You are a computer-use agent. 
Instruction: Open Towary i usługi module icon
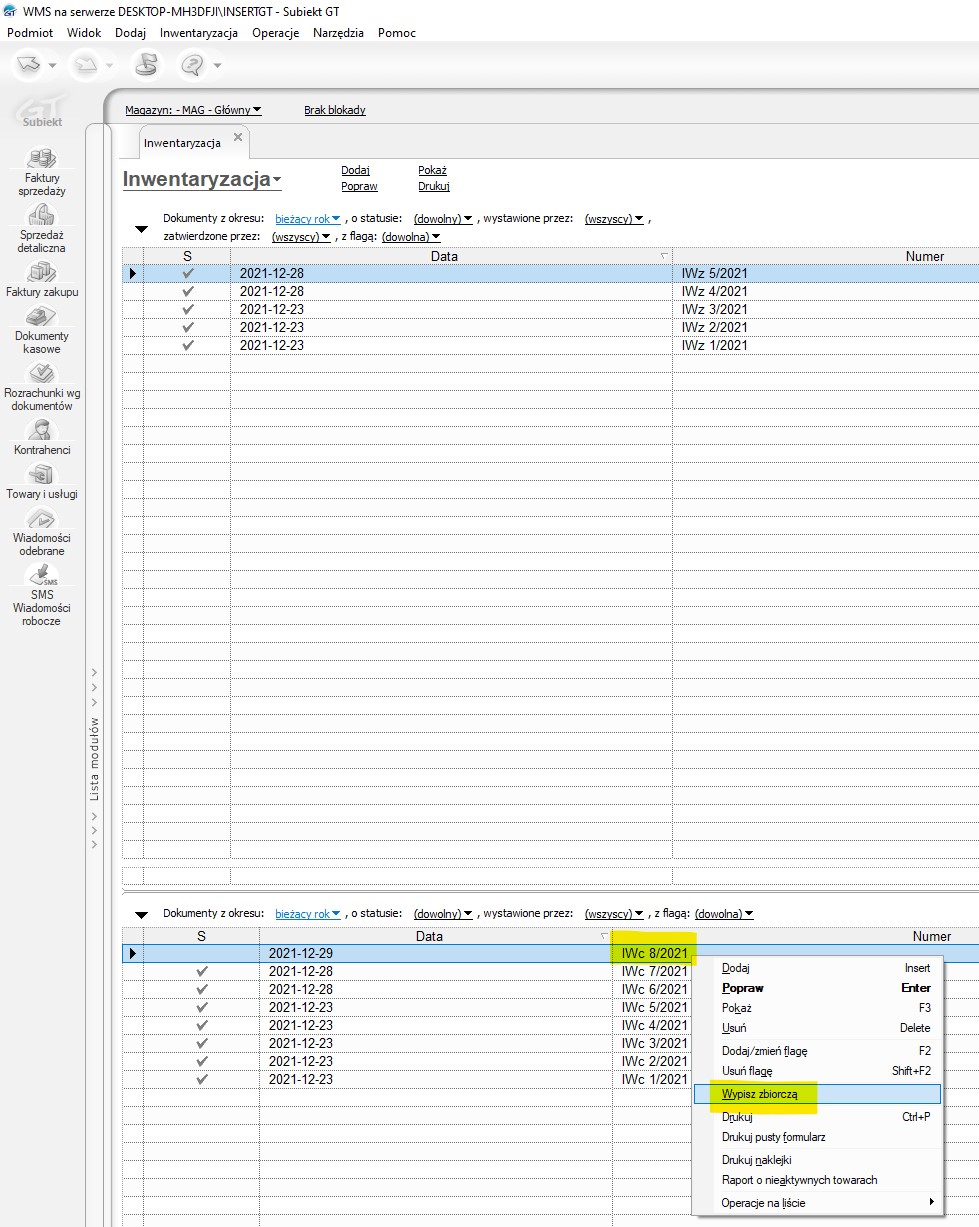point(42,474)
